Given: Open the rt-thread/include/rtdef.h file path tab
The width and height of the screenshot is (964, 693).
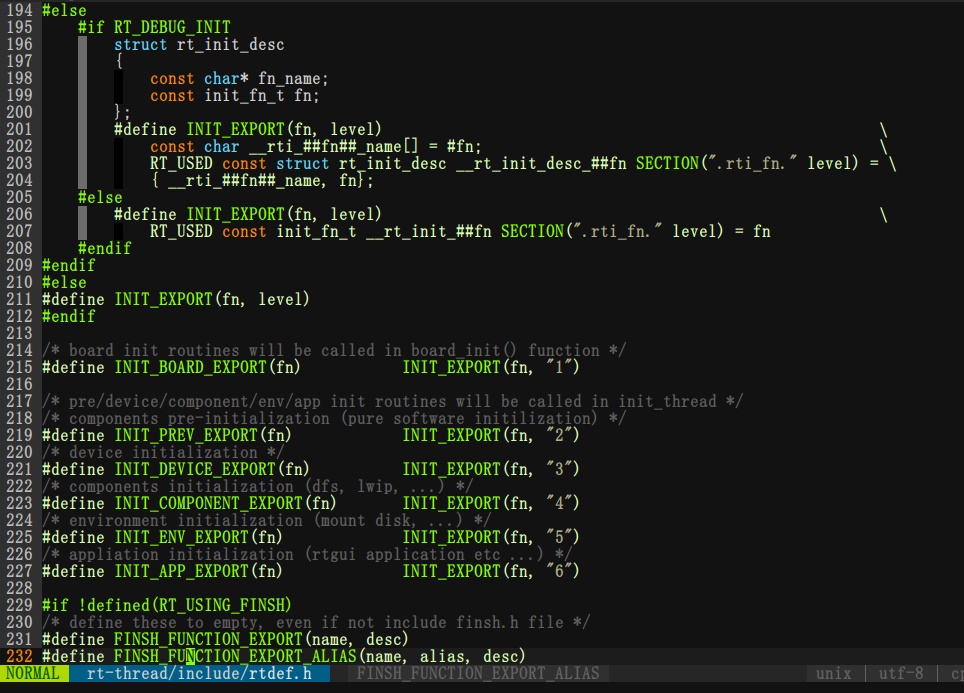Looking at the screenshot, I should point(200,673).
